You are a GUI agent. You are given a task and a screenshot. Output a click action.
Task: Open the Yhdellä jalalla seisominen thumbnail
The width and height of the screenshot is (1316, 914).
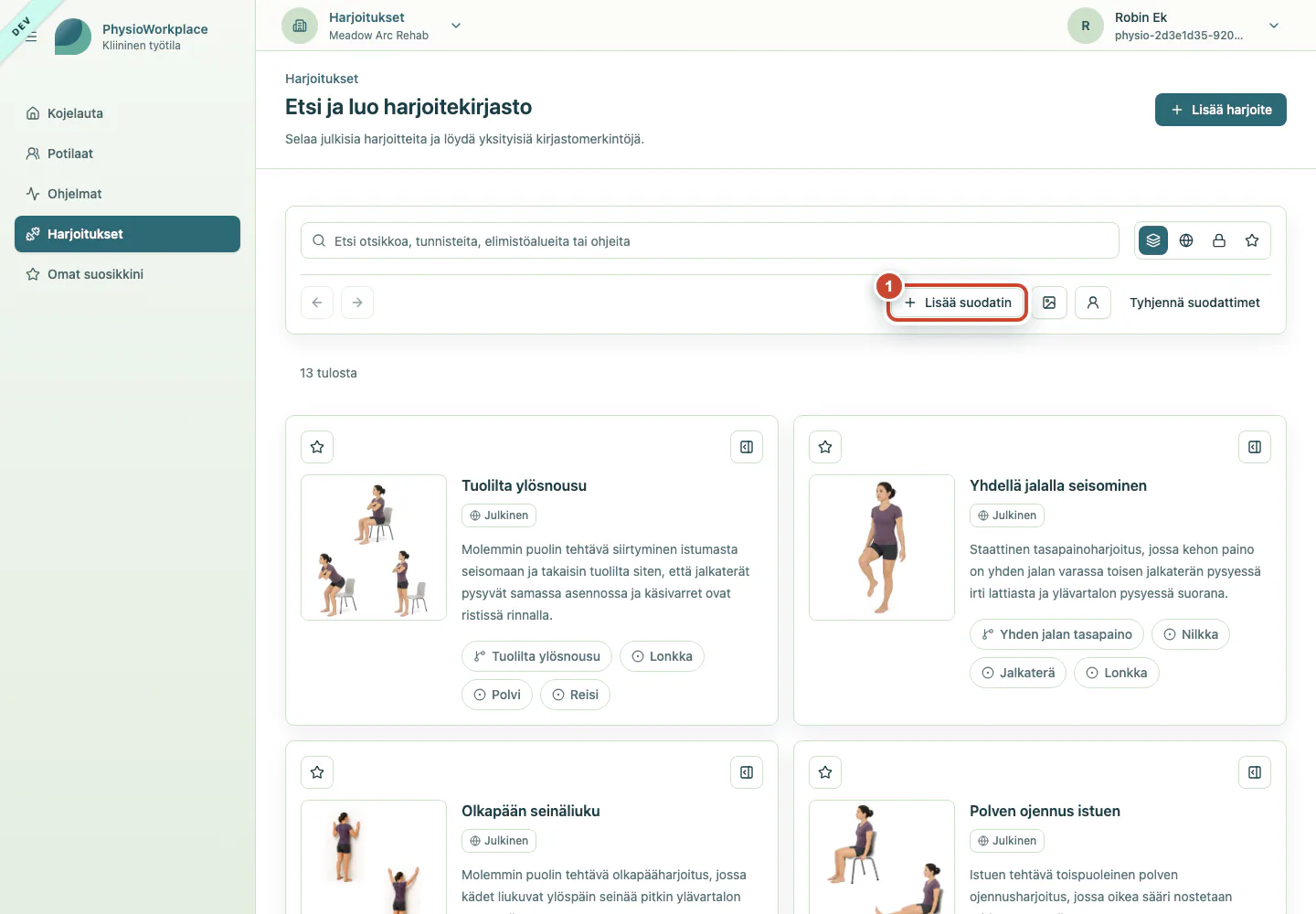882,547
